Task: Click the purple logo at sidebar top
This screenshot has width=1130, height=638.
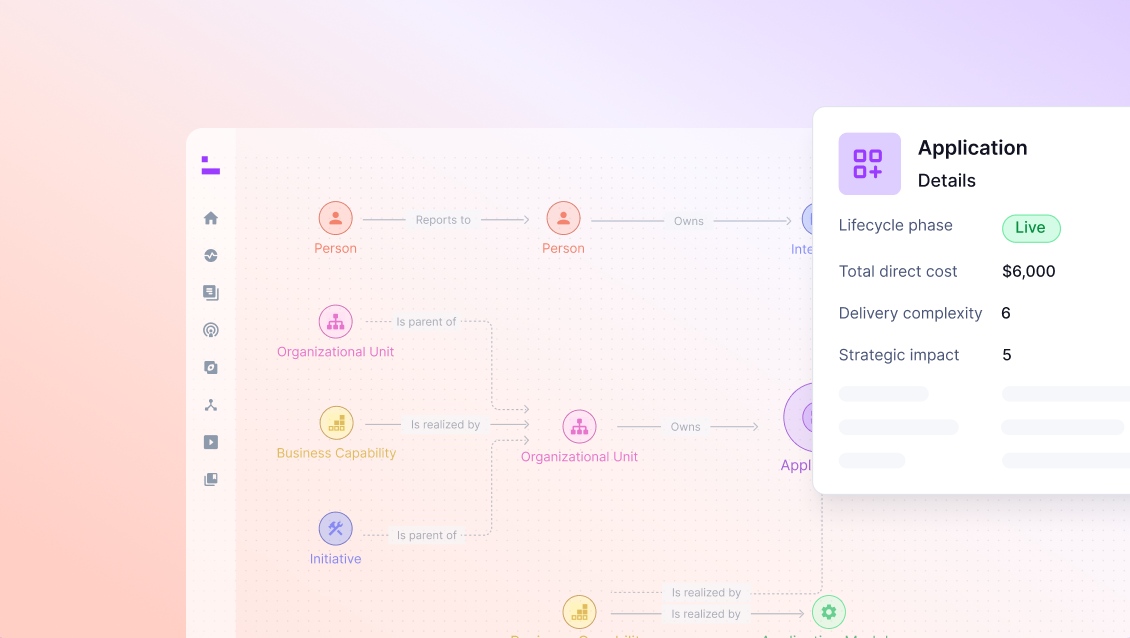Action: 210,165
